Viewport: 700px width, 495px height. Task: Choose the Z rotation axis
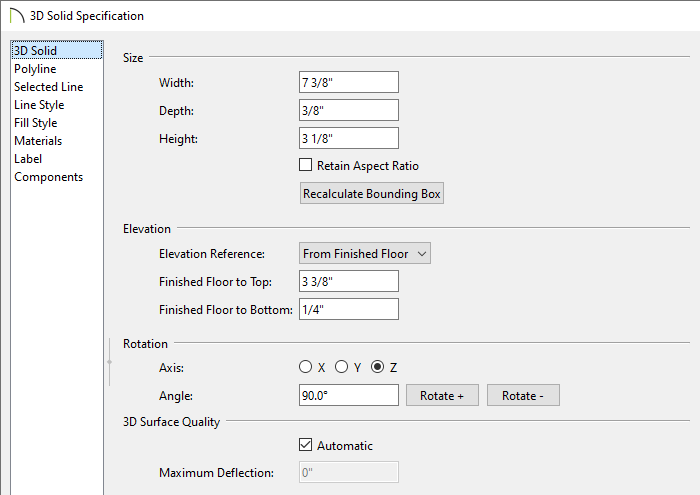click(x=377, y=367)
